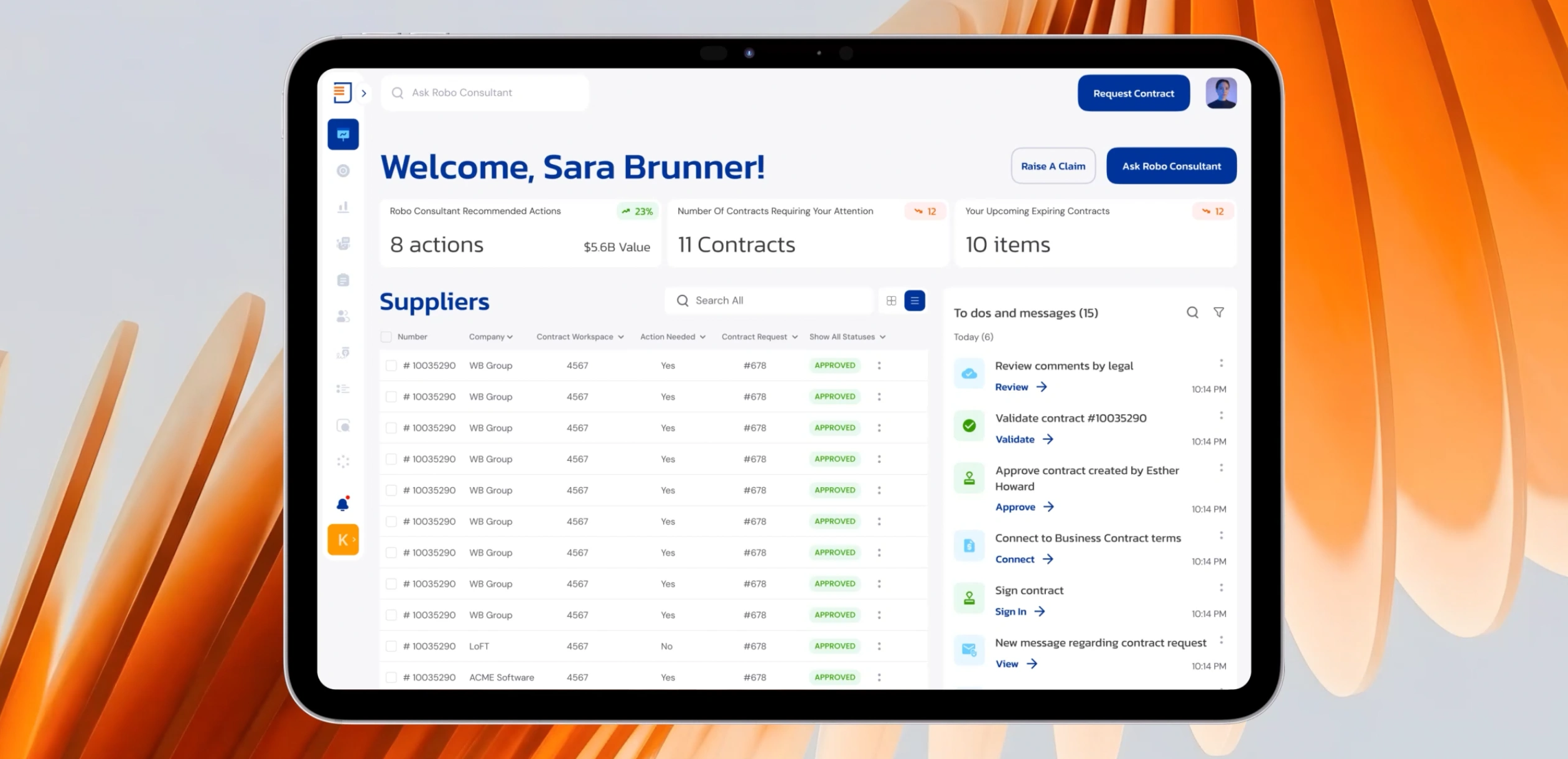1568x759 pixels.
Task: Open options menu for Approve contract todo
Action: coord(1221,467)
